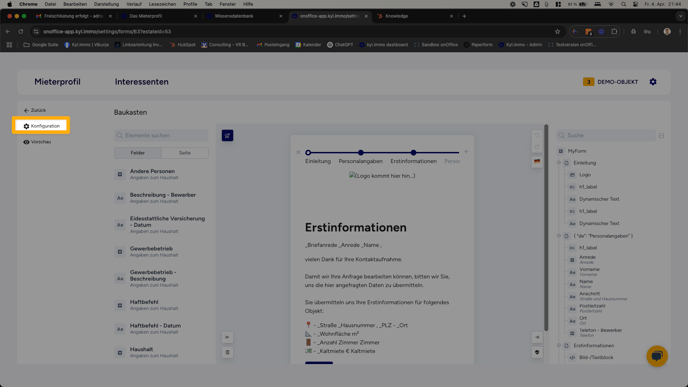Select the first h1_label under Einleitung
688x387 pixels.
pyautogui.click(x=588, y=187)
